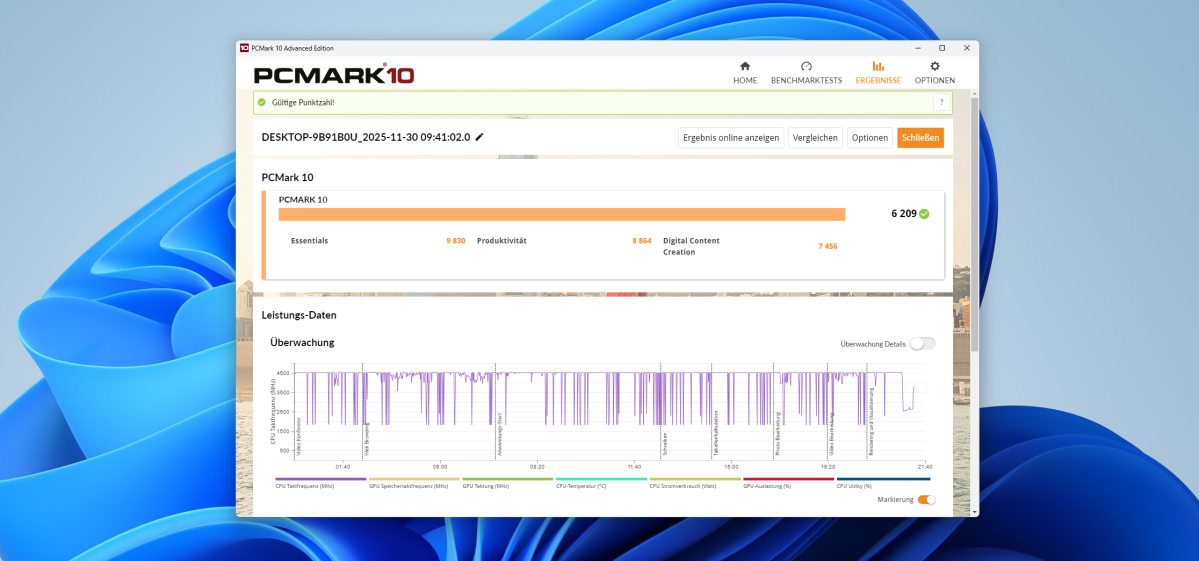The height and width of the screenshot is (561, 1199).
Task: Click the Digital Content Creation score
Action: click(827, 246)
